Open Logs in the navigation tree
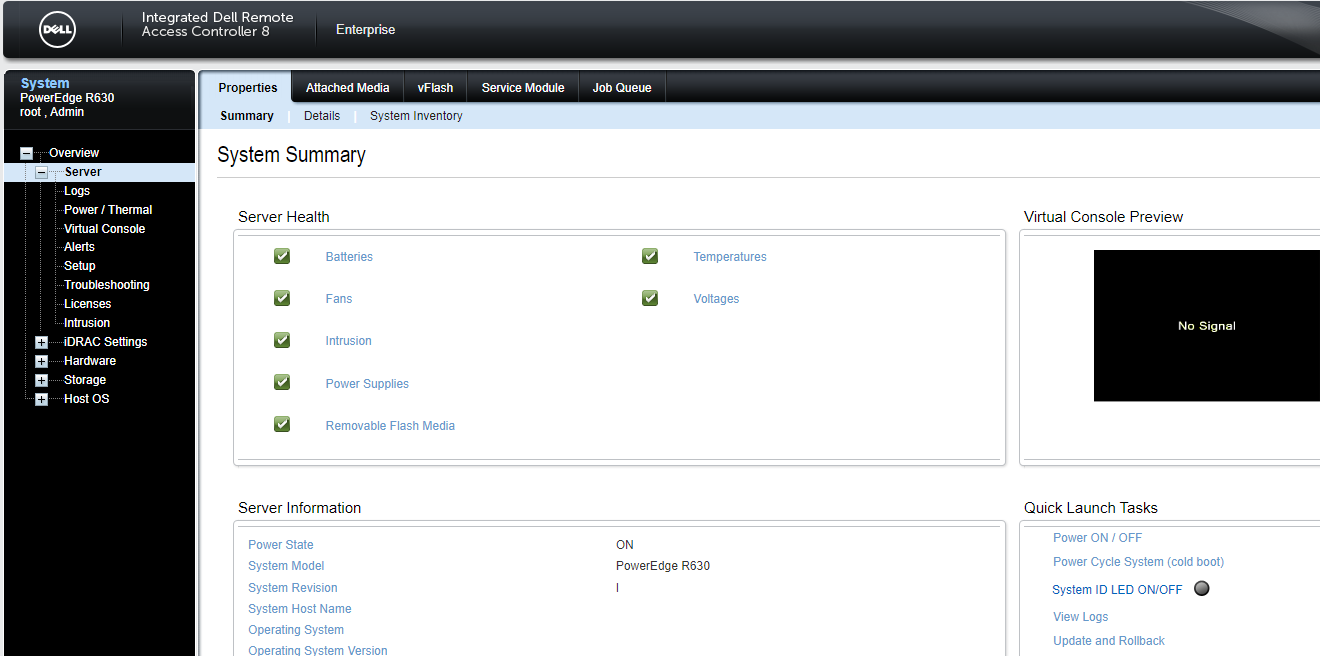 pos(77,191)
